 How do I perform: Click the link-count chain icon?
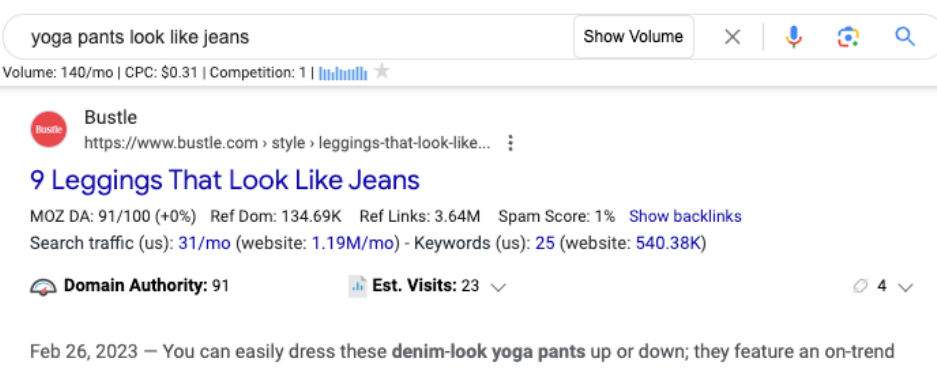coord(861,286)
